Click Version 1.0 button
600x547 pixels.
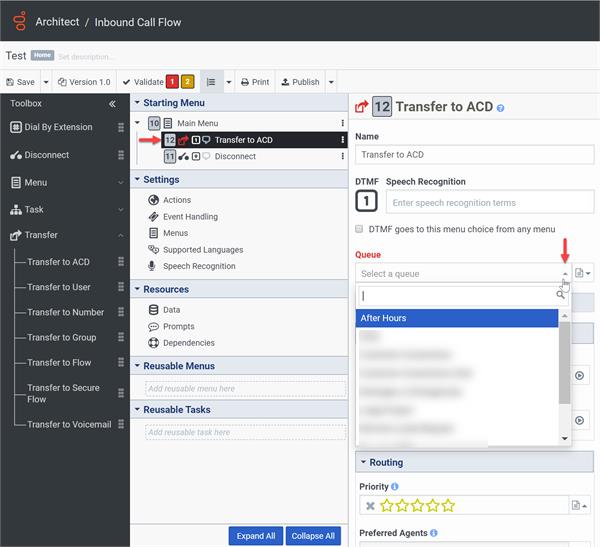pyautogui.click(x=84, y=82)
